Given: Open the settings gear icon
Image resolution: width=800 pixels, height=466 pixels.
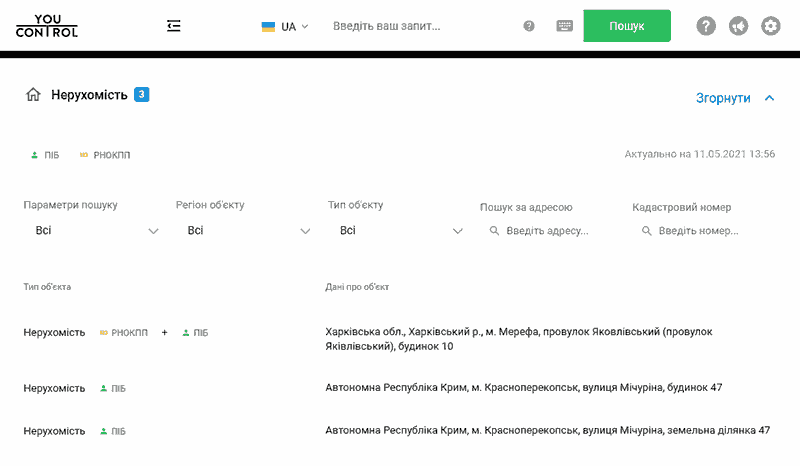Looking at the screenshot, I should [x=771, y=26].
